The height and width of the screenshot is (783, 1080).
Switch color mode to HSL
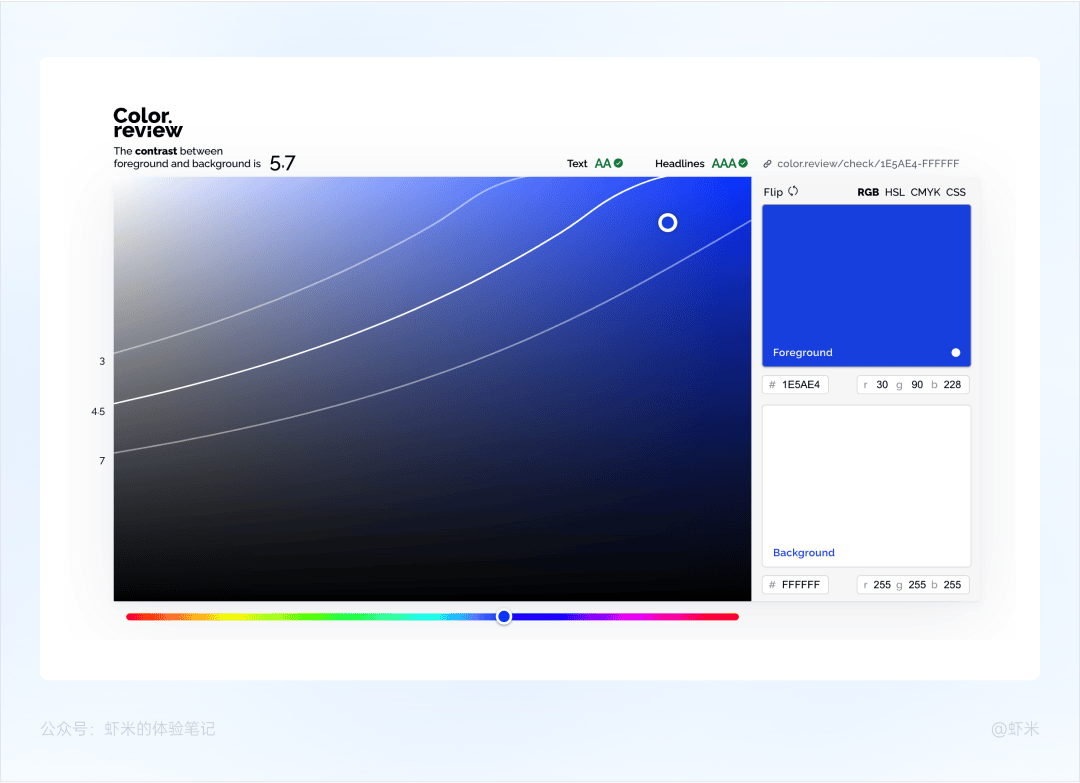[x=895, y=192]
